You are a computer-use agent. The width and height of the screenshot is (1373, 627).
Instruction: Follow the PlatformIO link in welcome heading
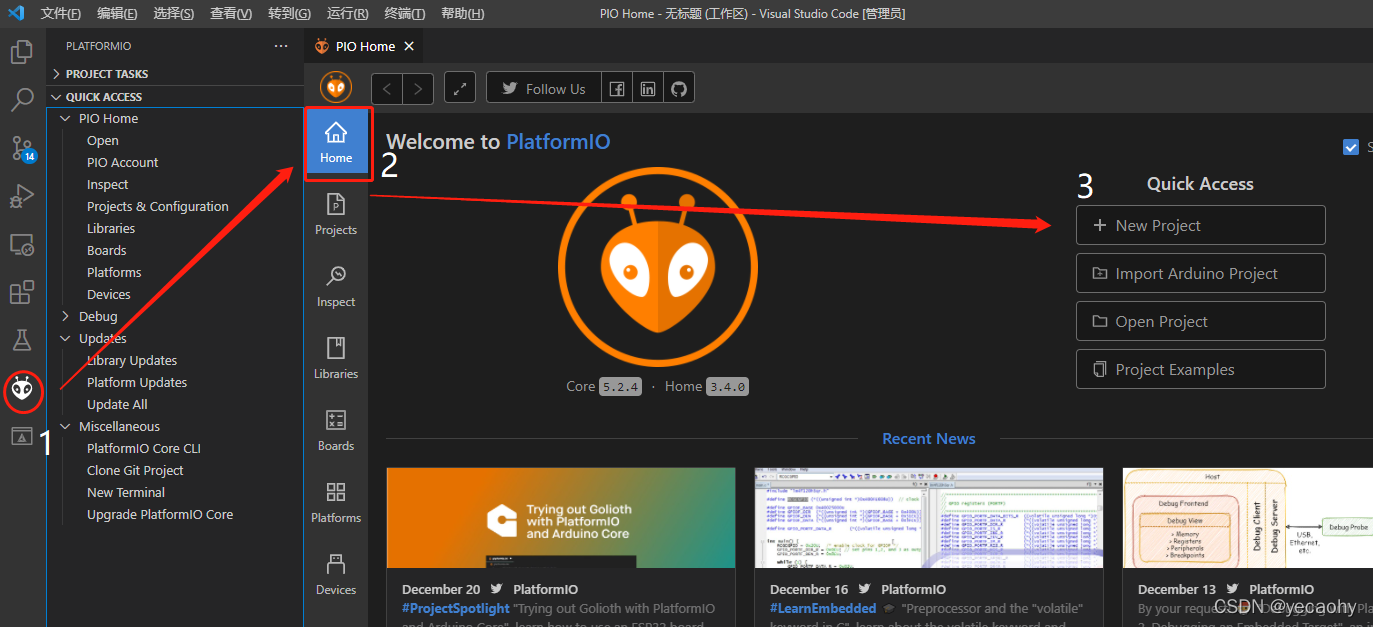point(558,142)
